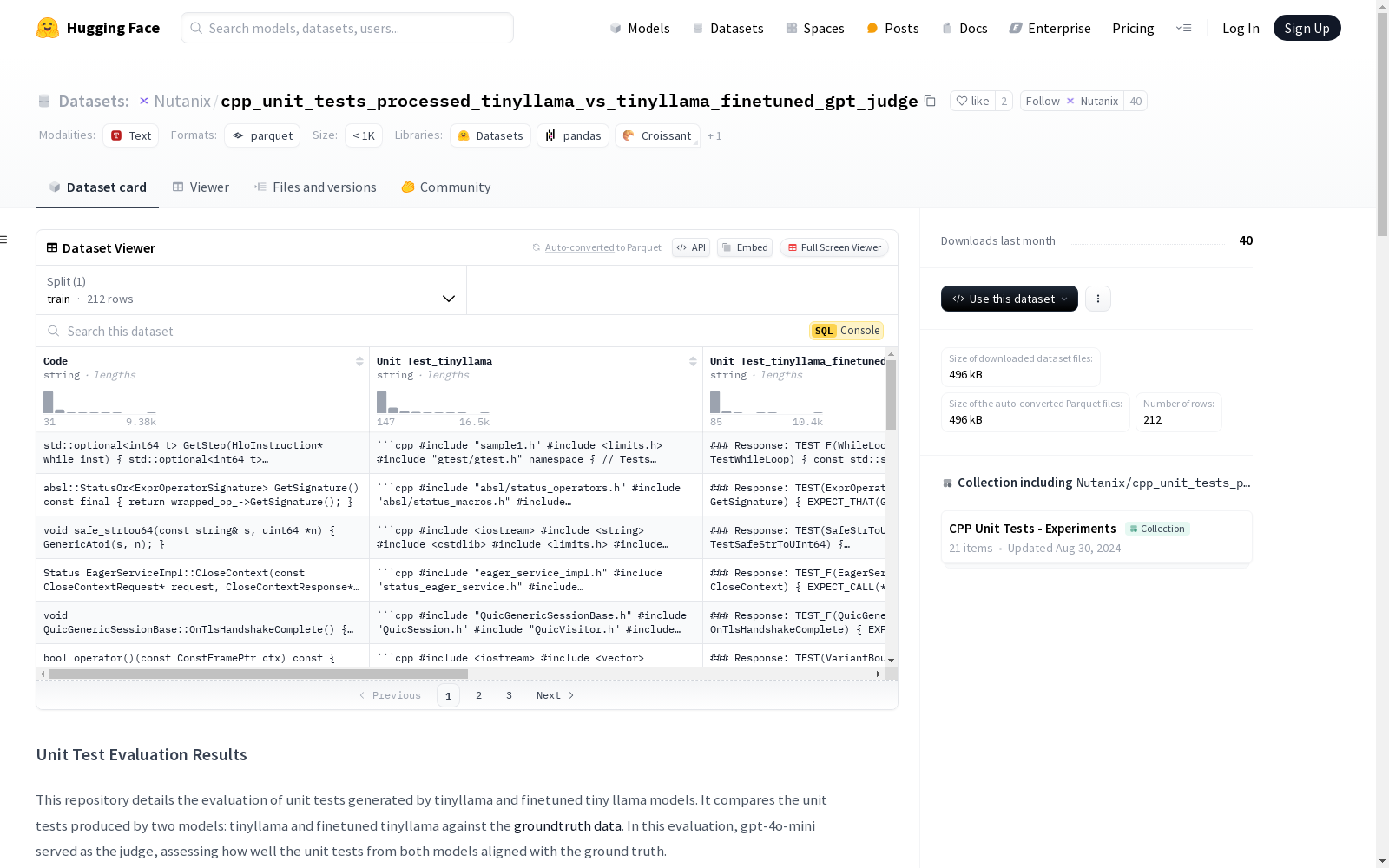Sort the Code column
The width and height of the screenshot is (1389, 868).
(359, 361)
